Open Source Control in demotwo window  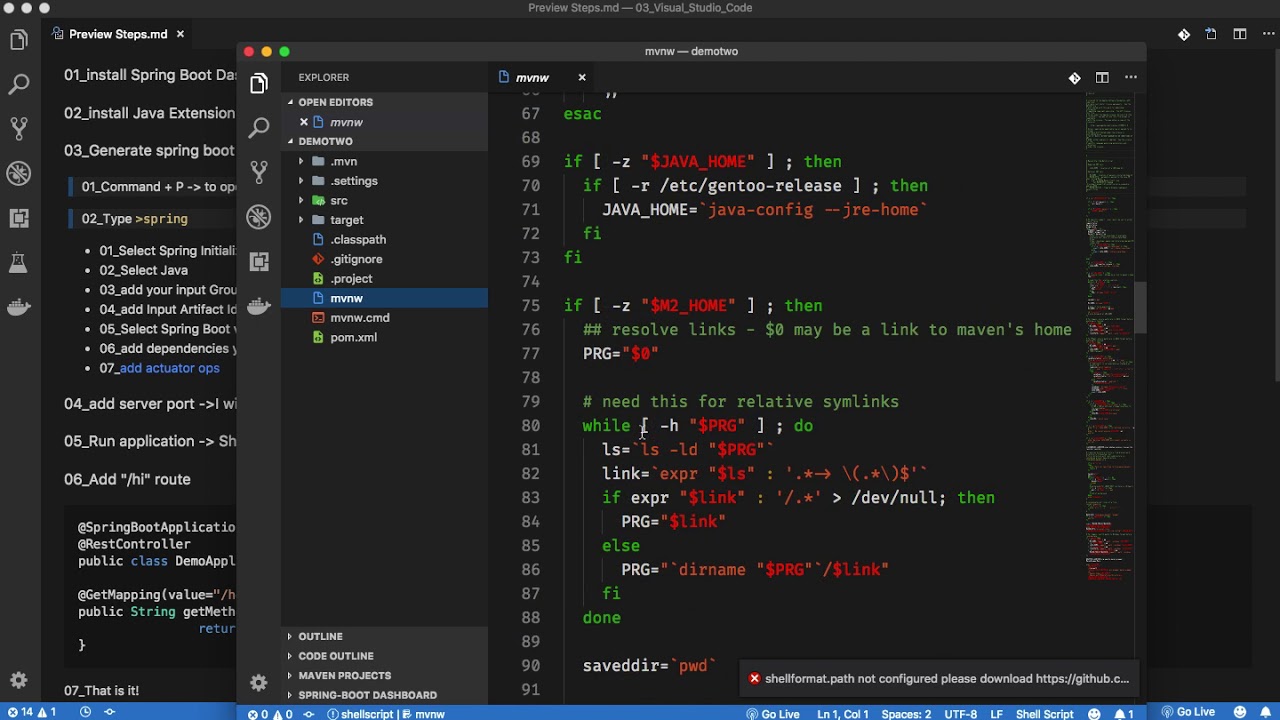[x=259, y=172]
